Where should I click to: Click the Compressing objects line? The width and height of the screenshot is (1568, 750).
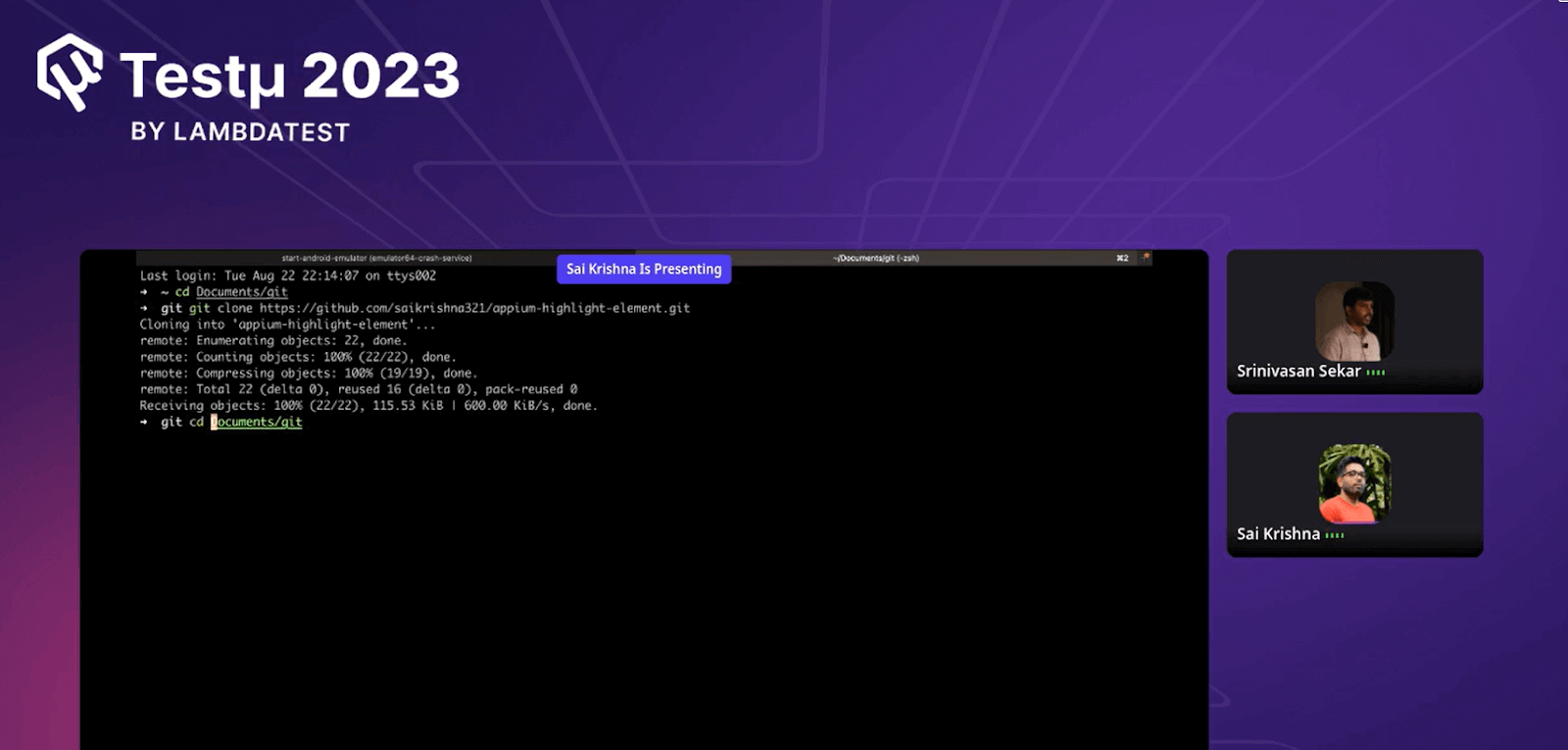tap(309, 373)
